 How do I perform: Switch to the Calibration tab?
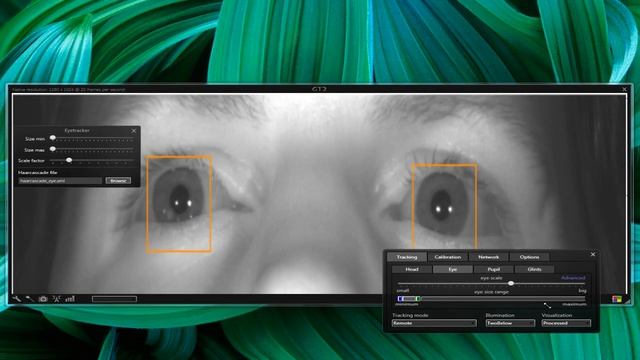pyautogui.click(x=448, y=257)
